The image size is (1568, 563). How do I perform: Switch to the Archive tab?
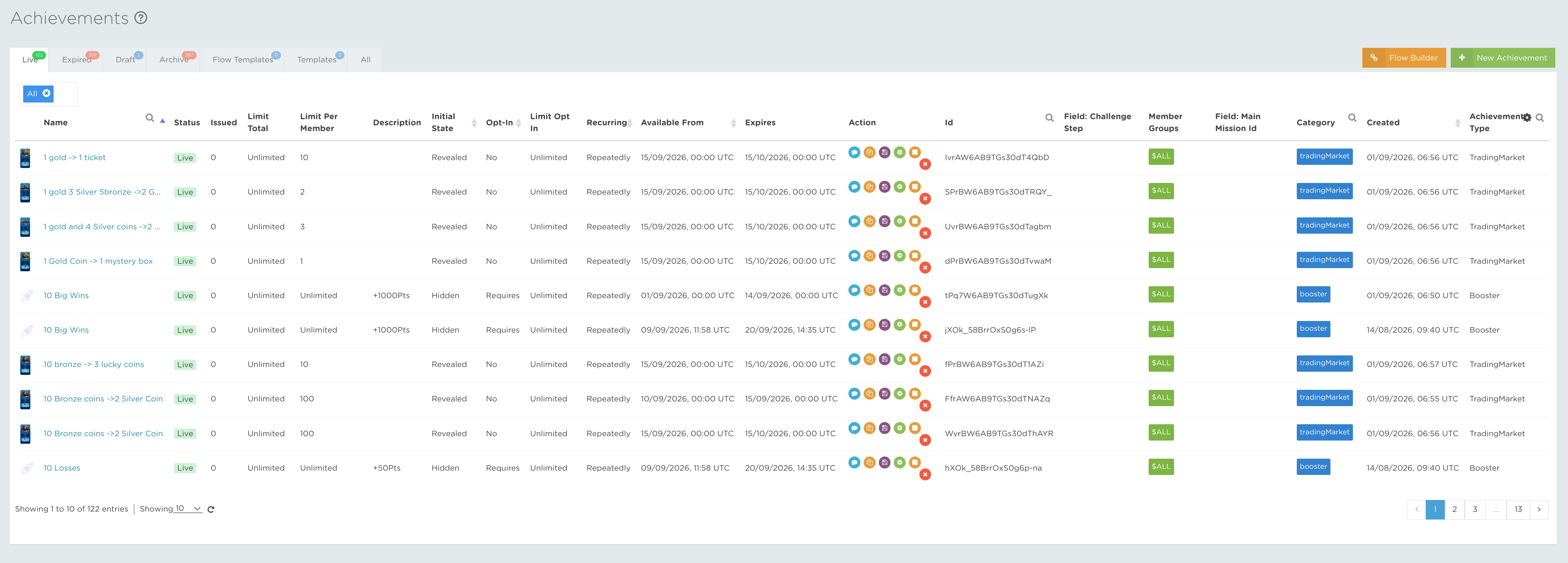tap(174, 60)
